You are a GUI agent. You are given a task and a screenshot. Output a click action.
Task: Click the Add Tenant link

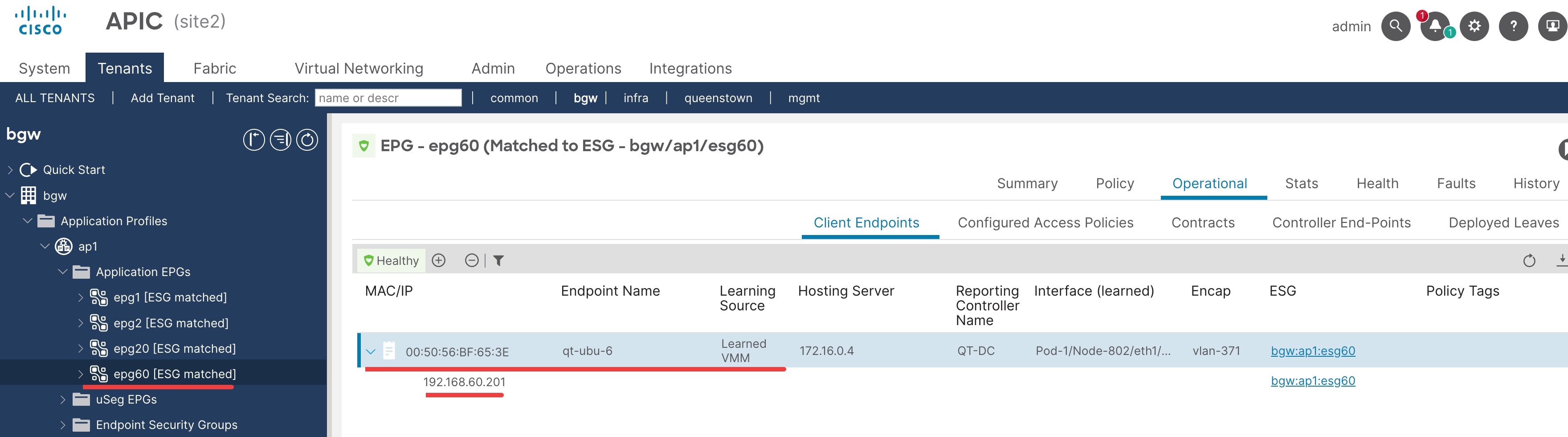coord(163,98)
